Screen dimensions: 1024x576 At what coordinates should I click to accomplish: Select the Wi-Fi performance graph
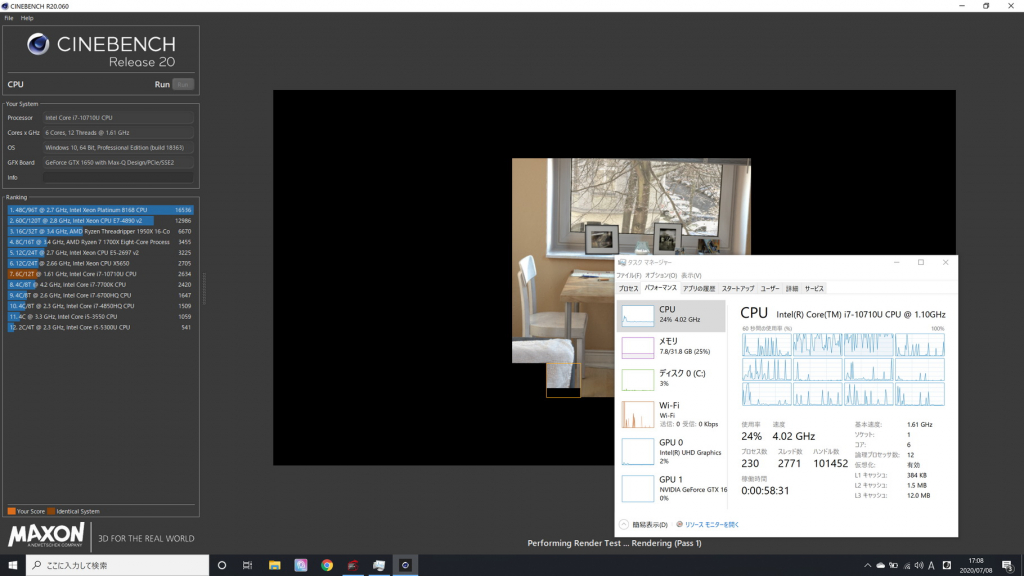pos(670,410)
